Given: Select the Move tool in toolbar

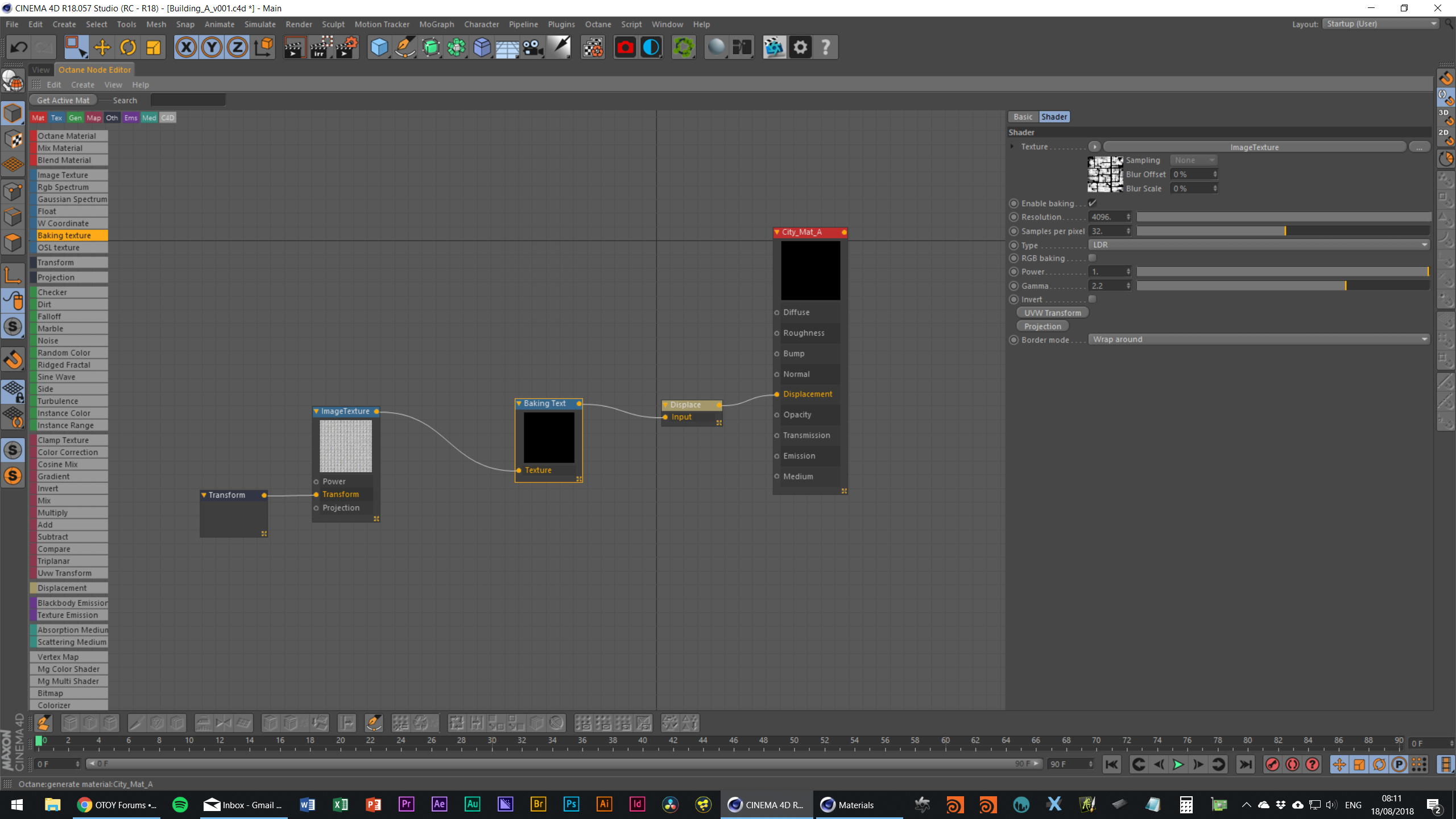Looking at the screenshot, I should (x=102, y=47).
